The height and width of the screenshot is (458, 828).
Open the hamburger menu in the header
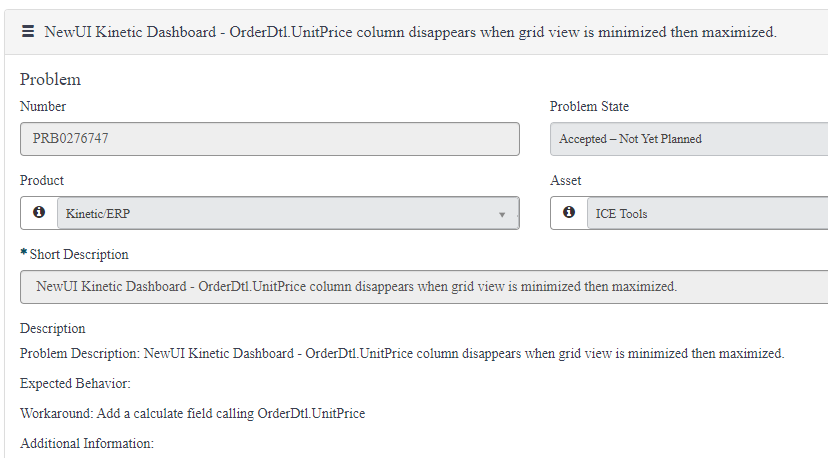(28, 32)
